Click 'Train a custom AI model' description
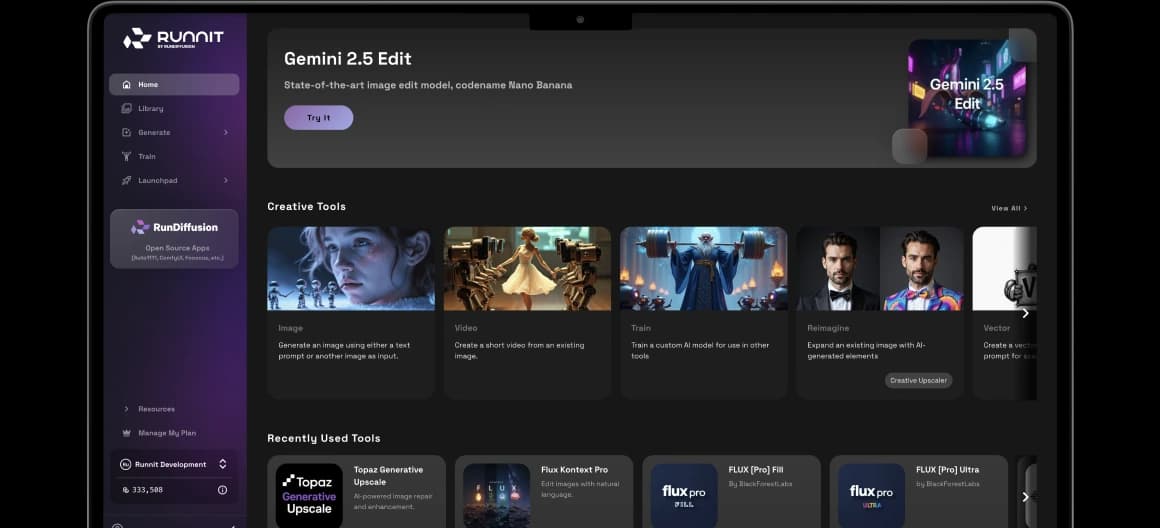The image size is (1160, 528). point(700,351)
